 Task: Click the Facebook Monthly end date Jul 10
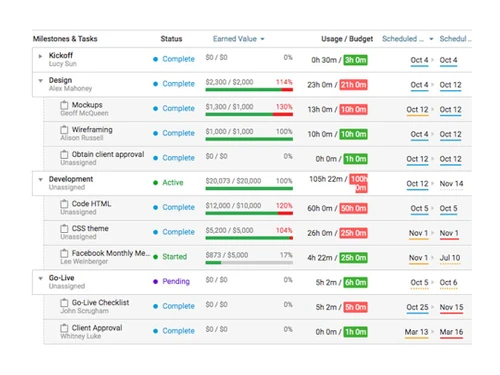(x=450, y=258)
